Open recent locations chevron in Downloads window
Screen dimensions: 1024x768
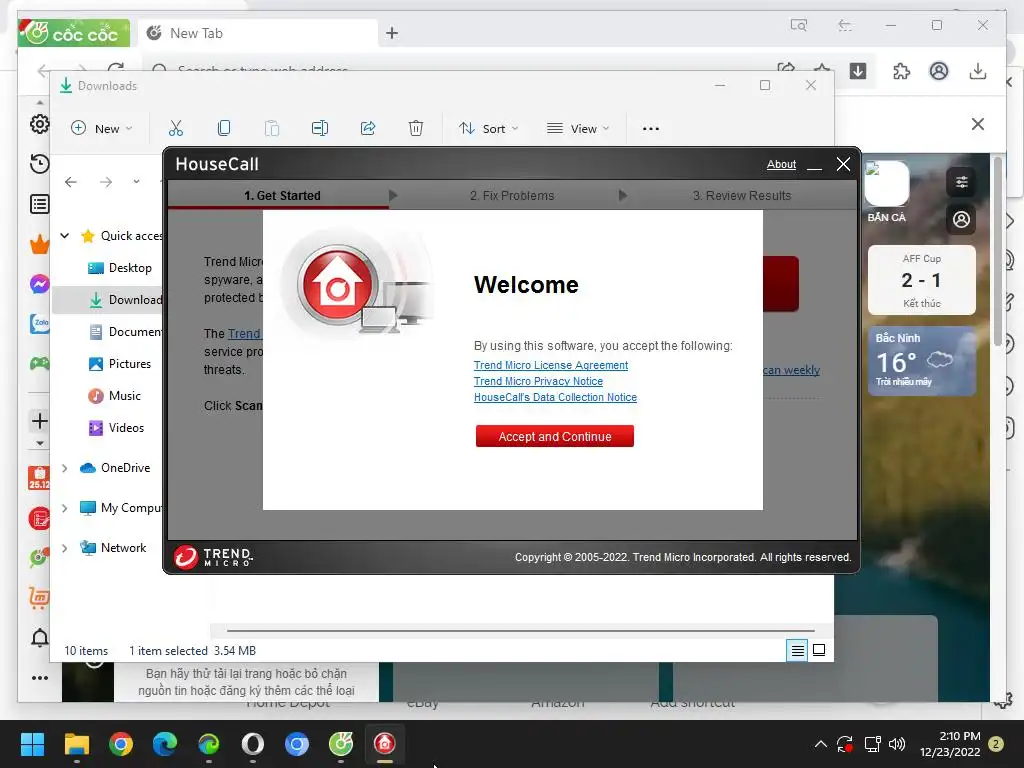point(136,182)
